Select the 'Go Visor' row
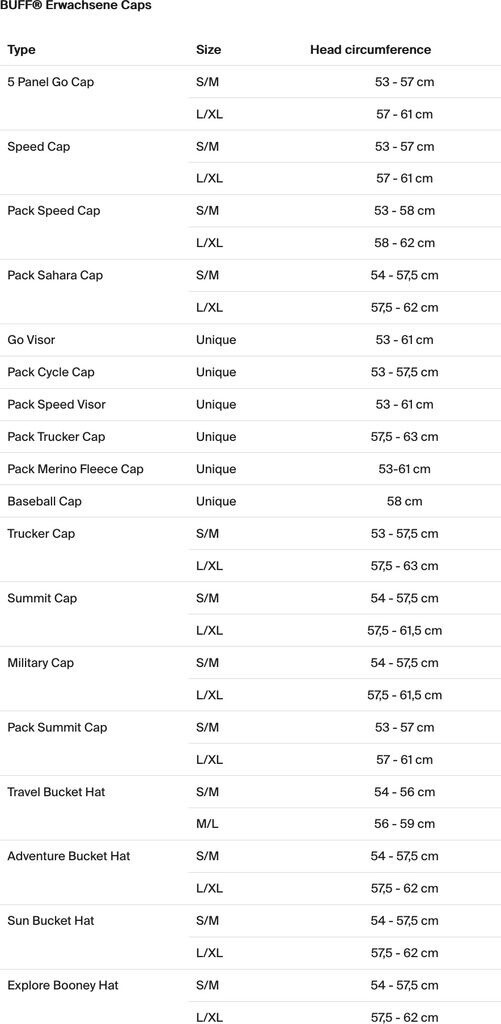 coord(250,340)
